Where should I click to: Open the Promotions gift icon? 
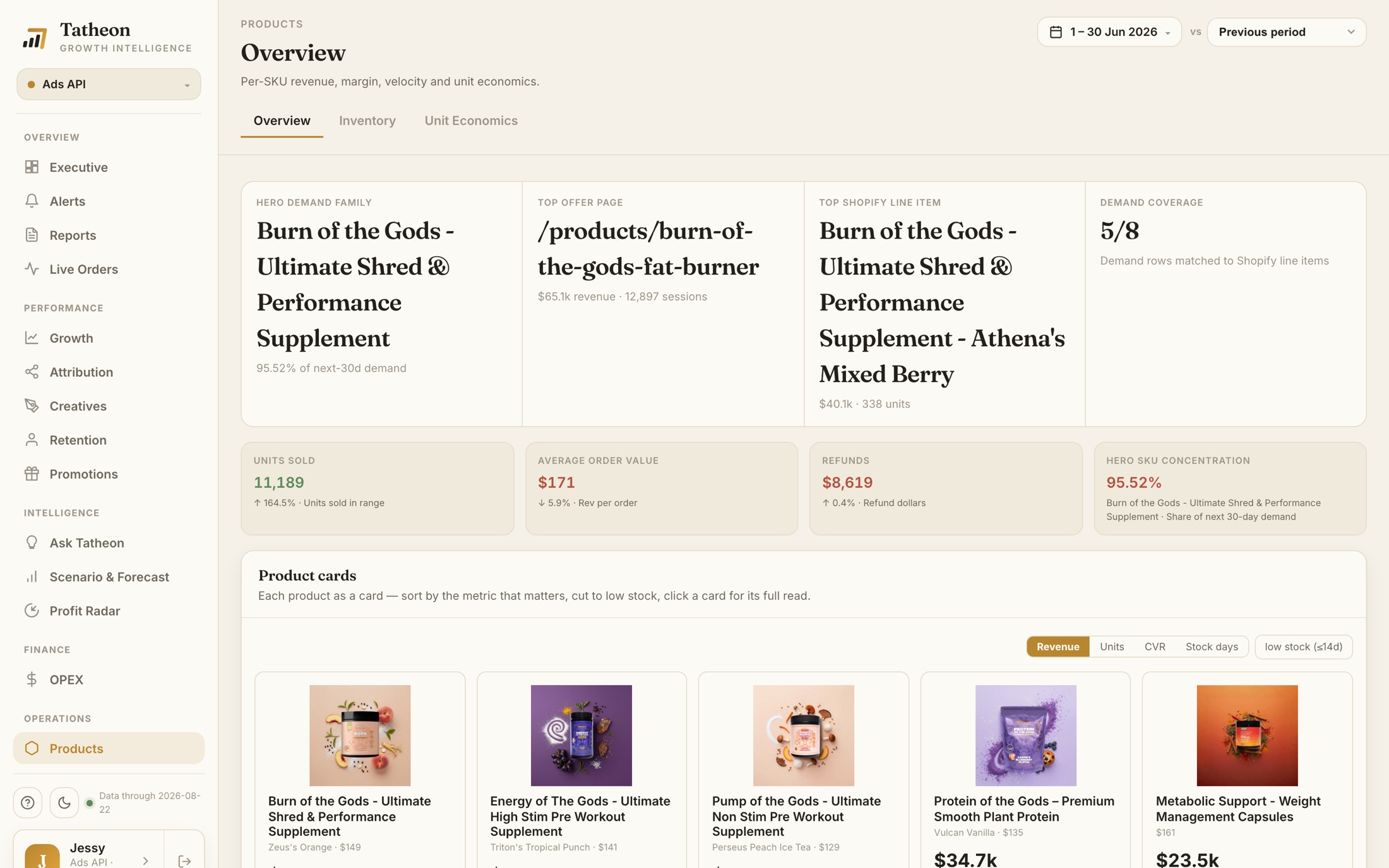click(x=32, y=473)
